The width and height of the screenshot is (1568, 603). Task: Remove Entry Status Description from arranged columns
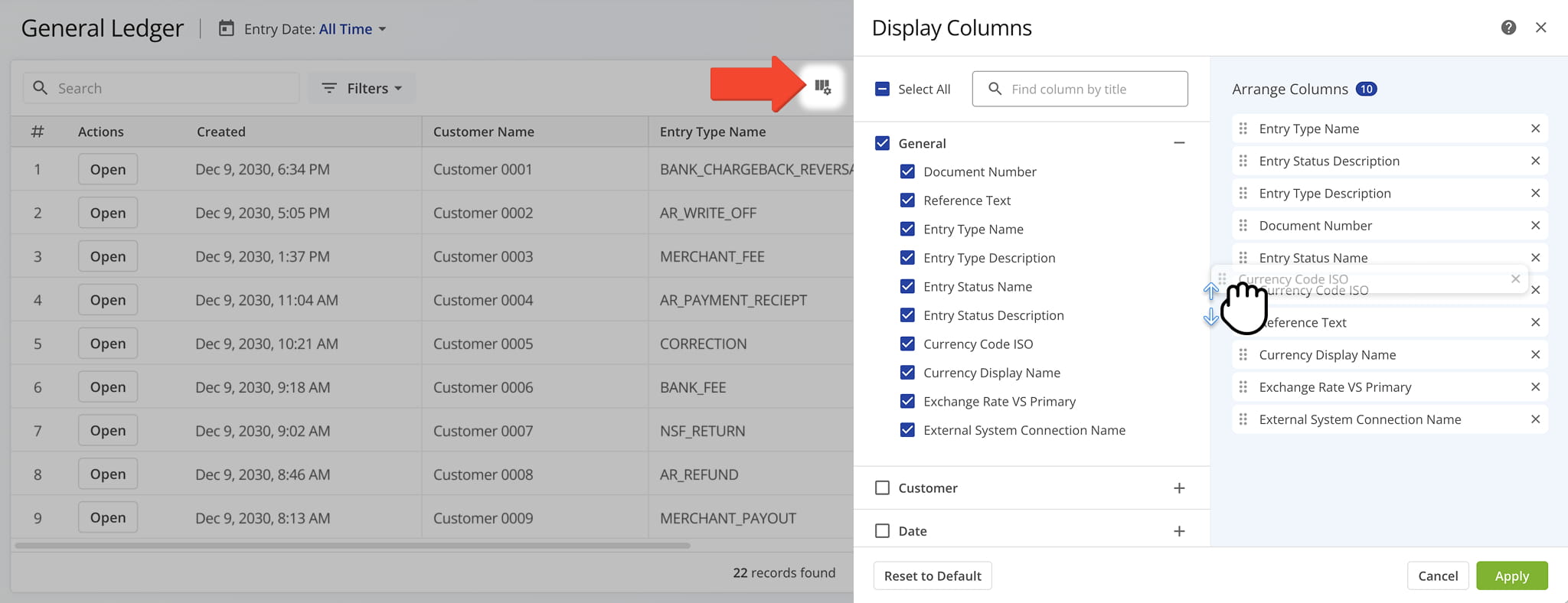1535,161
